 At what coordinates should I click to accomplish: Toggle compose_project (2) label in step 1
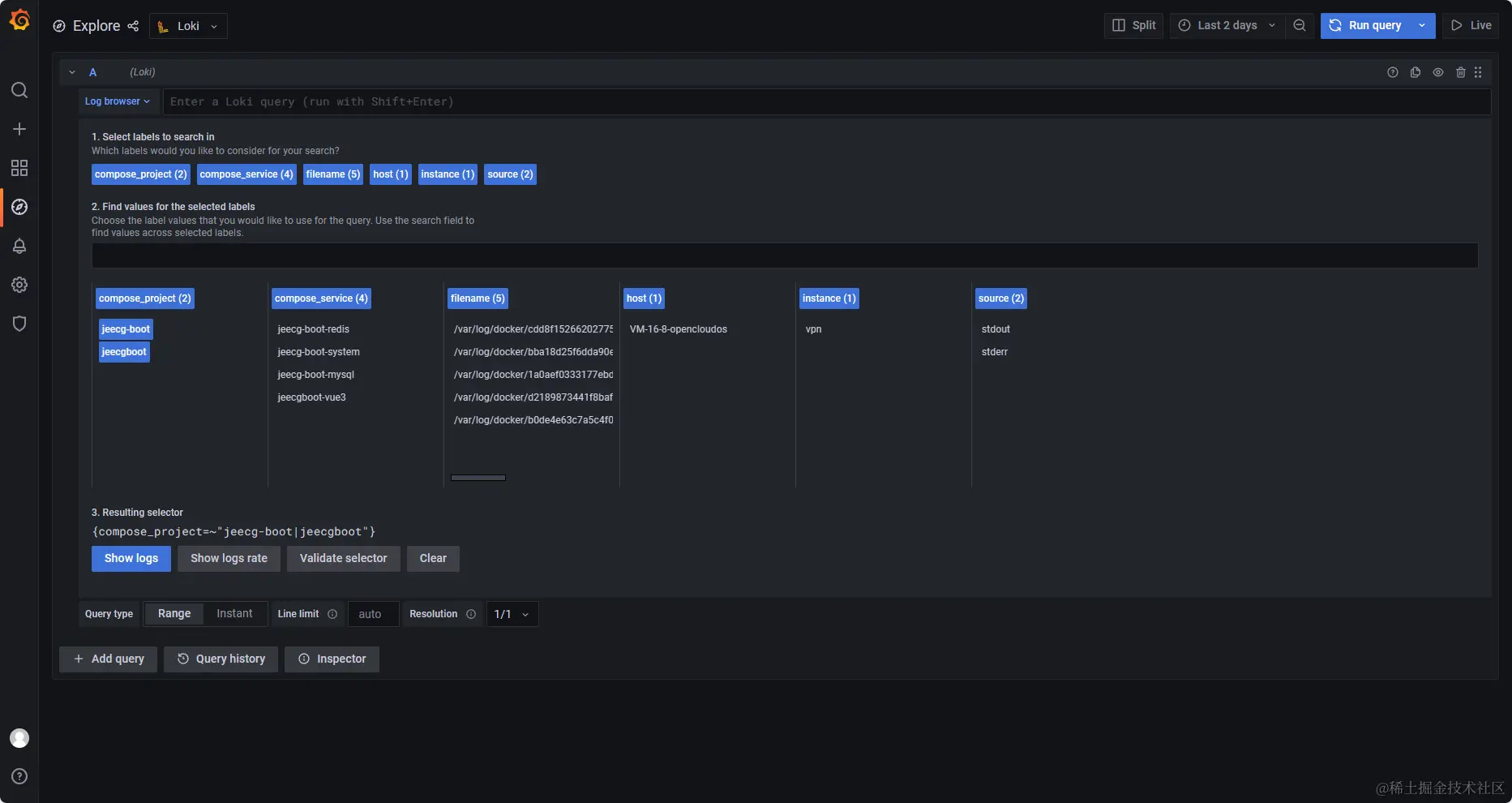click(141, 174)
